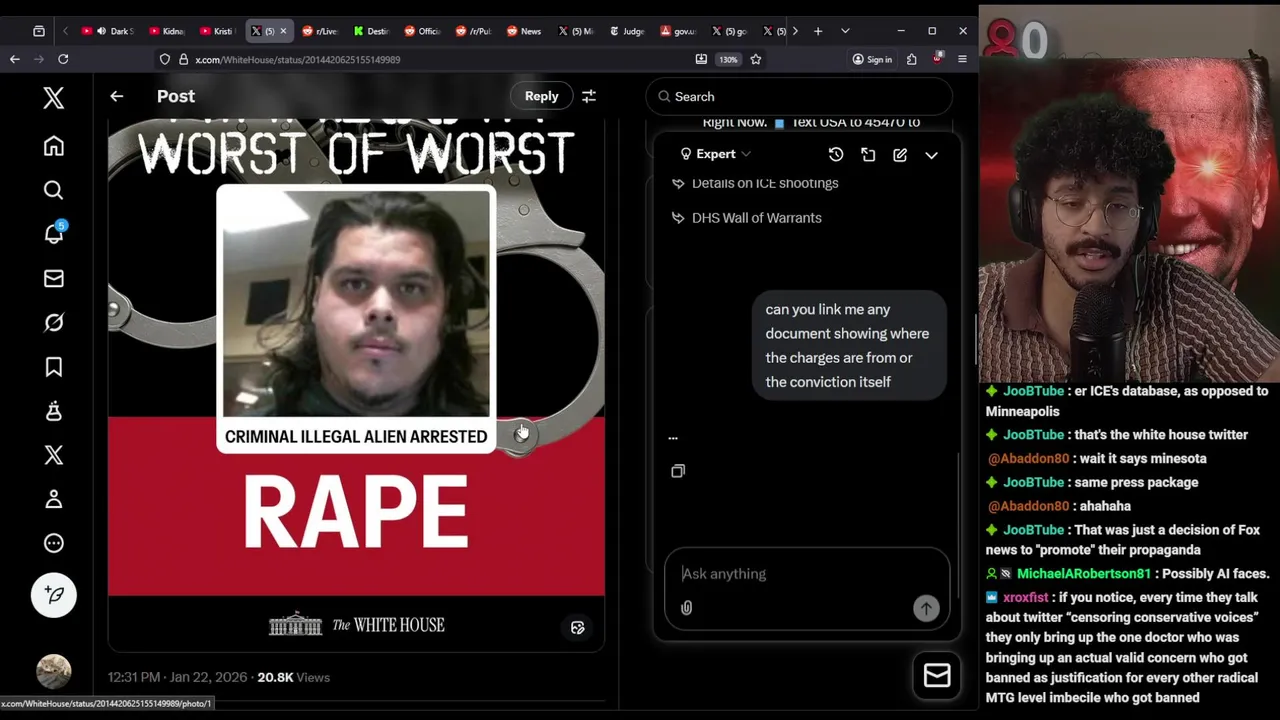Image resolution: width=1280 pixels, height=720 pixels.
Task: Open reply sorting settings icon
Action: click(589, 96)
